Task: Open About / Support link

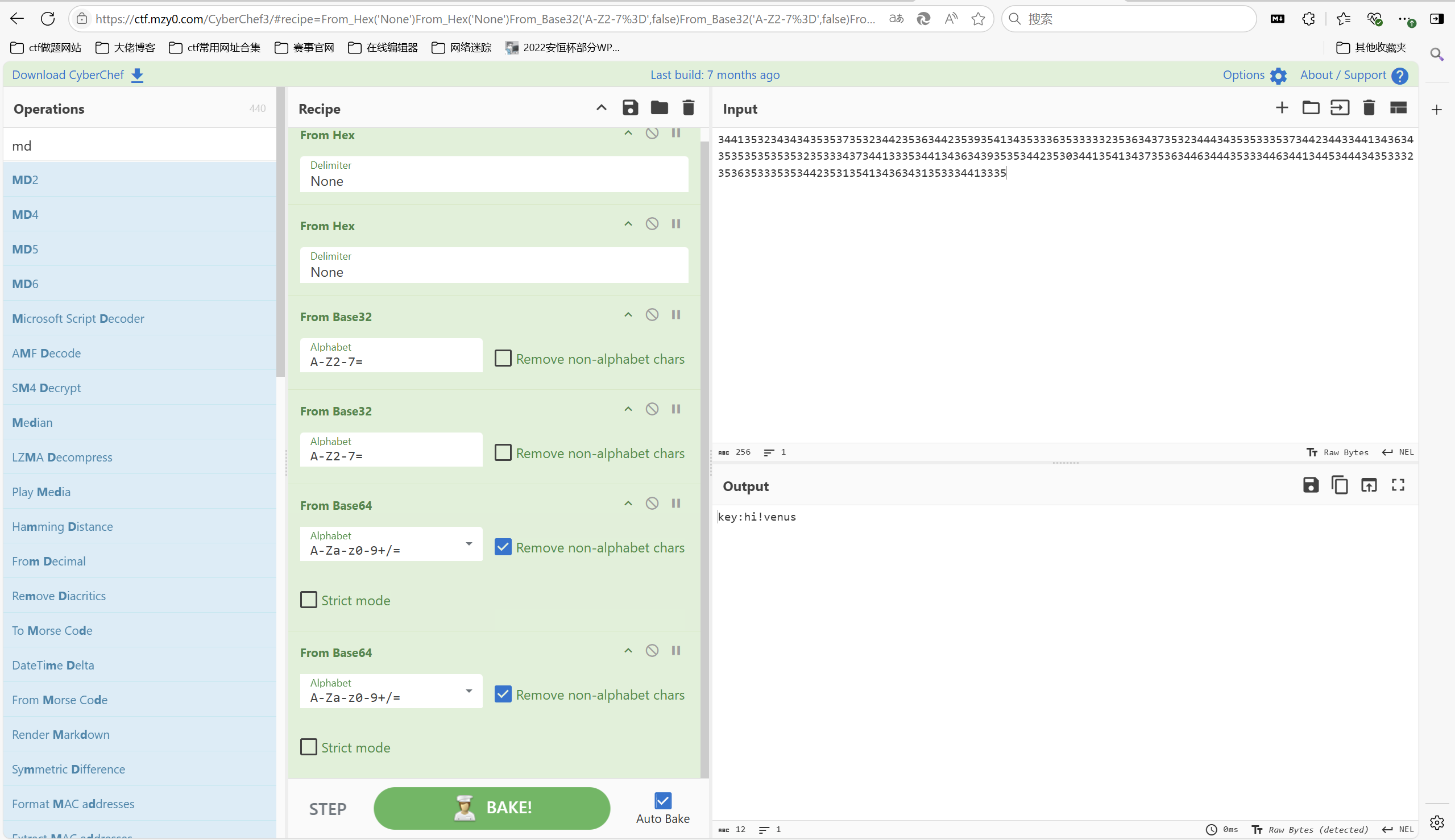Action: coord(1353,75)
